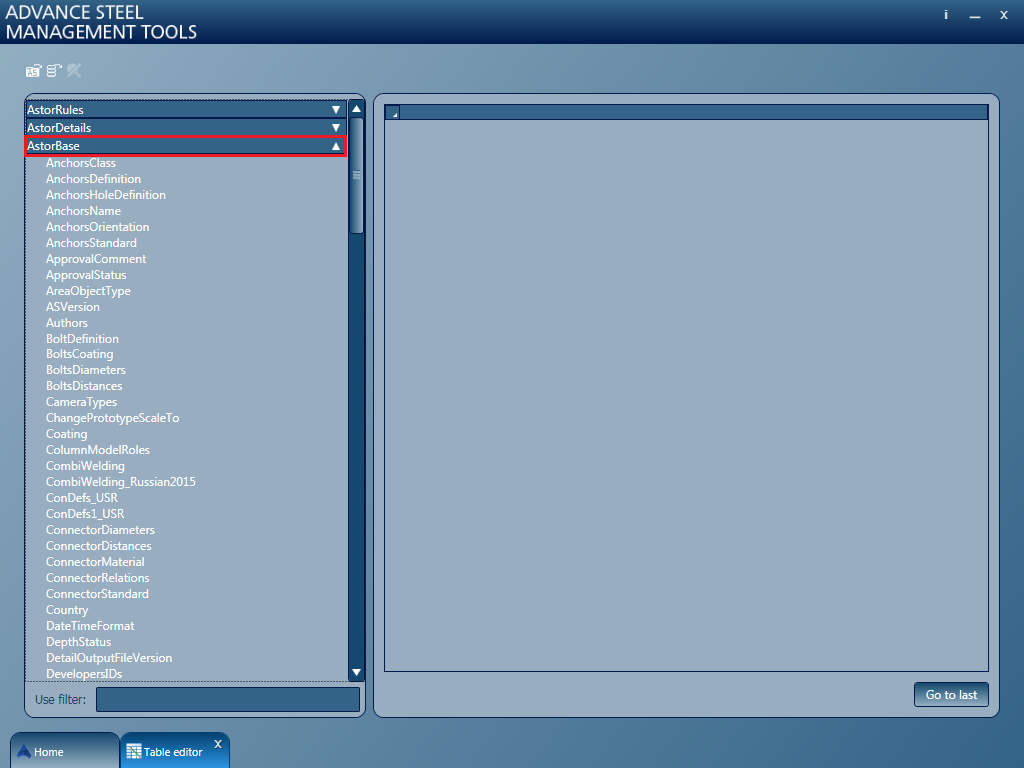1024x768 pixels.
Task: Click the table list scroll down arrow
Action: coord(357,673)
